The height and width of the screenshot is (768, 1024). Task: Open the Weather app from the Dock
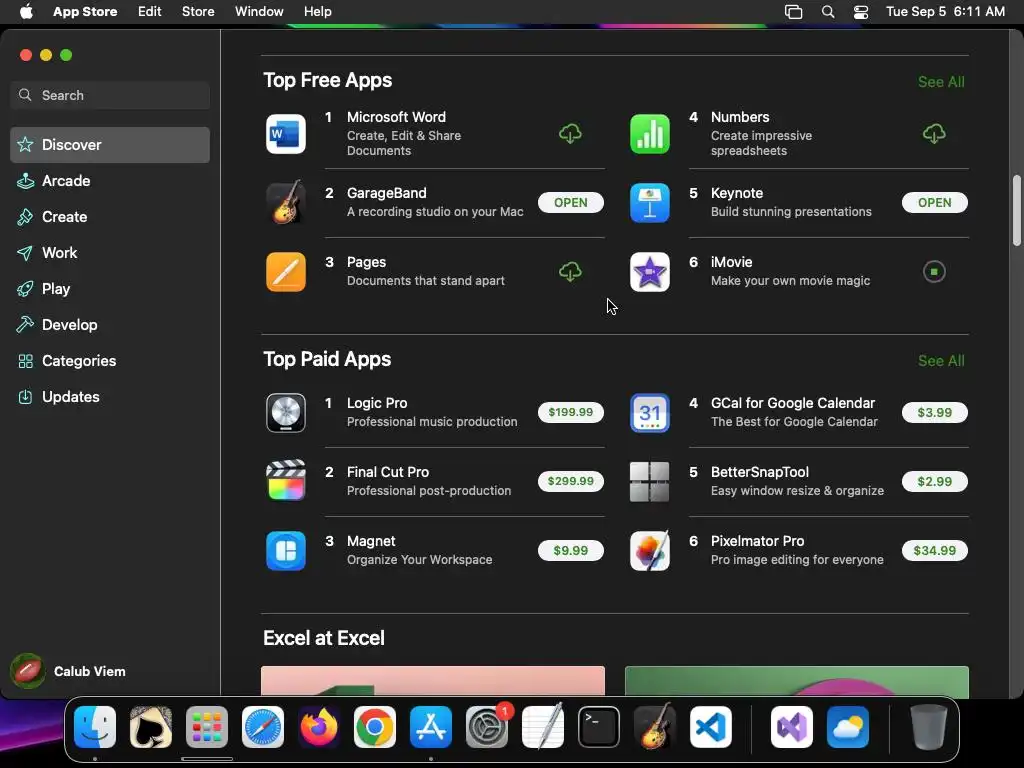click(848, 727)
